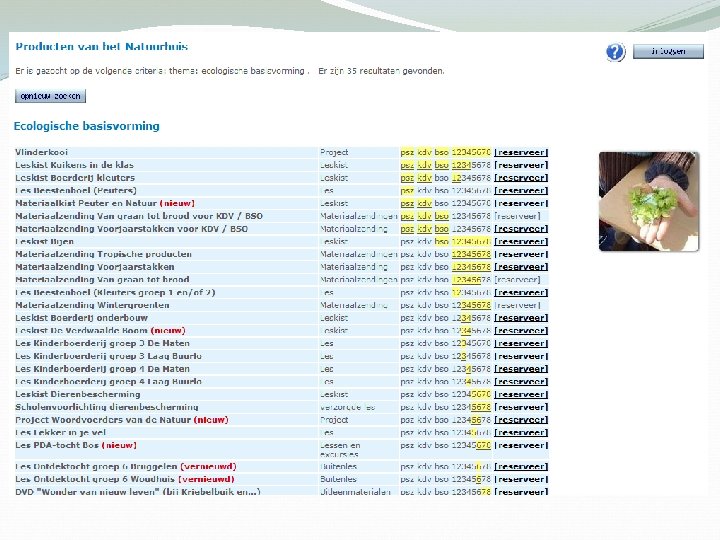Reserve Leskist Dierenbescherming
This screenshot has width=720, height=540.
pos(521,394)
